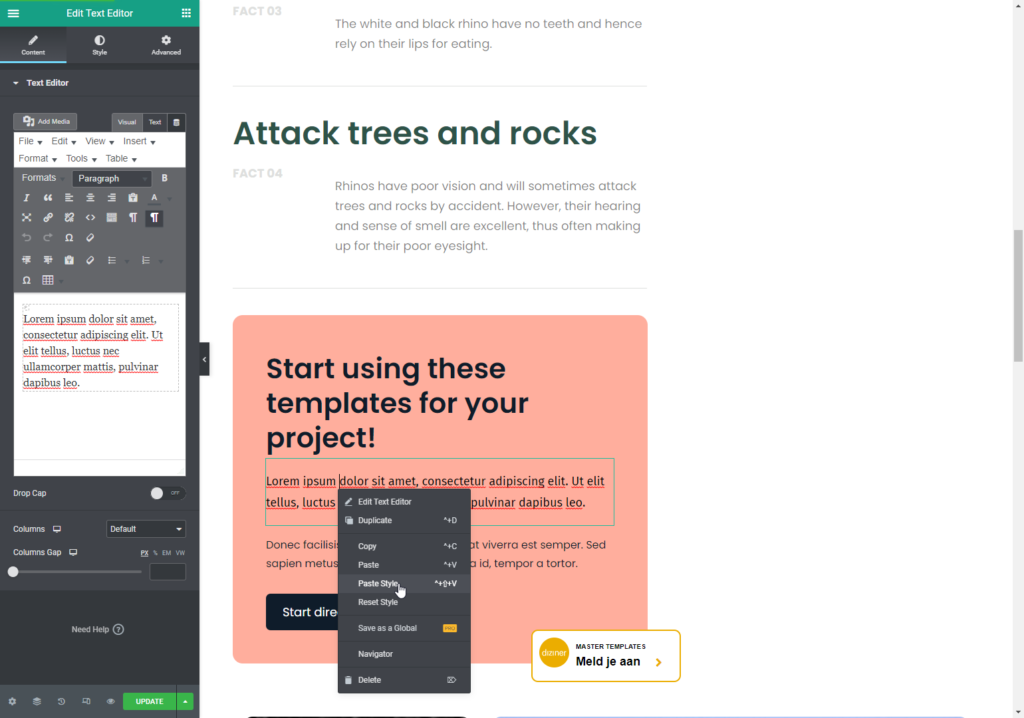Click the Responsive Mode icon
The width and height of the screenshot is (1024, 718).
[86, 701]
